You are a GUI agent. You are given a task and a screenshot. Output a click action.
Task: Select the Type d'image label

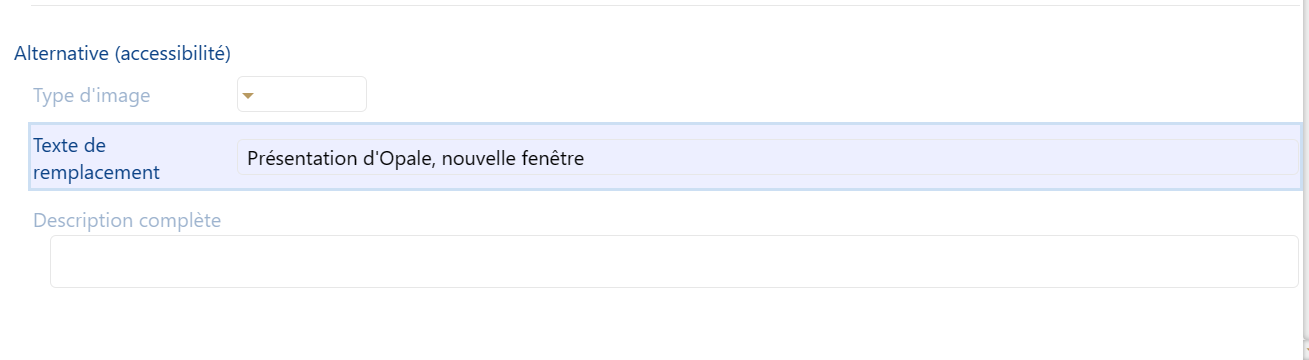92,96
